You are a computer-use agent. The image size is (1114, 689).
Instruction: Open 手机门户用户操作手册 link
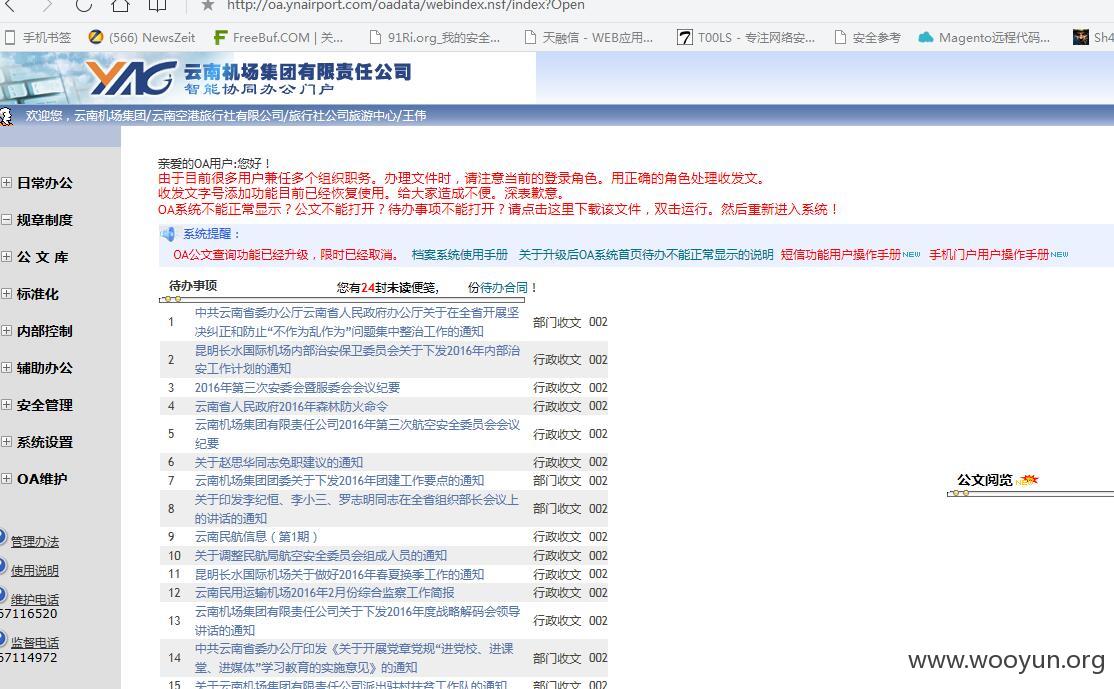989,254
